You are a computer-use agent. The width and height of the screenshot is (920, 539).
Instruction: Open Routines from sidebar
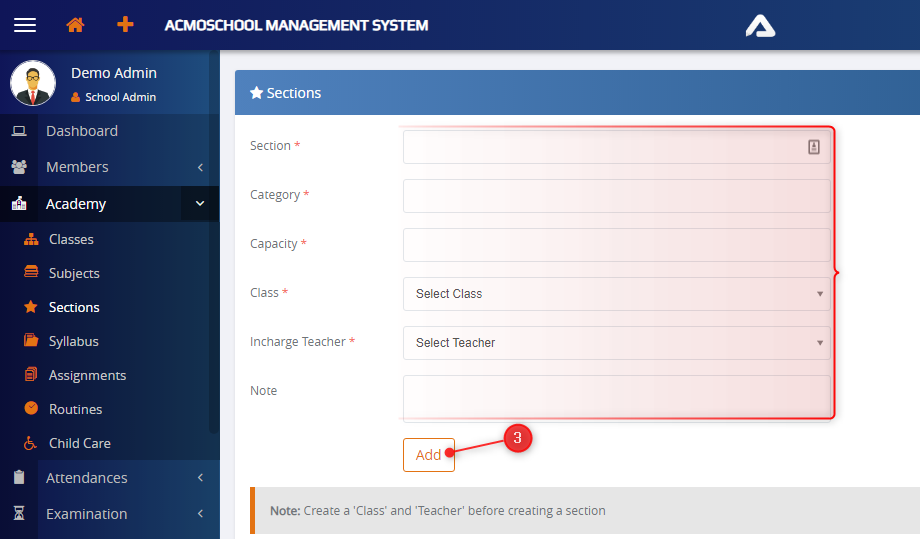[x=75, y=409]
